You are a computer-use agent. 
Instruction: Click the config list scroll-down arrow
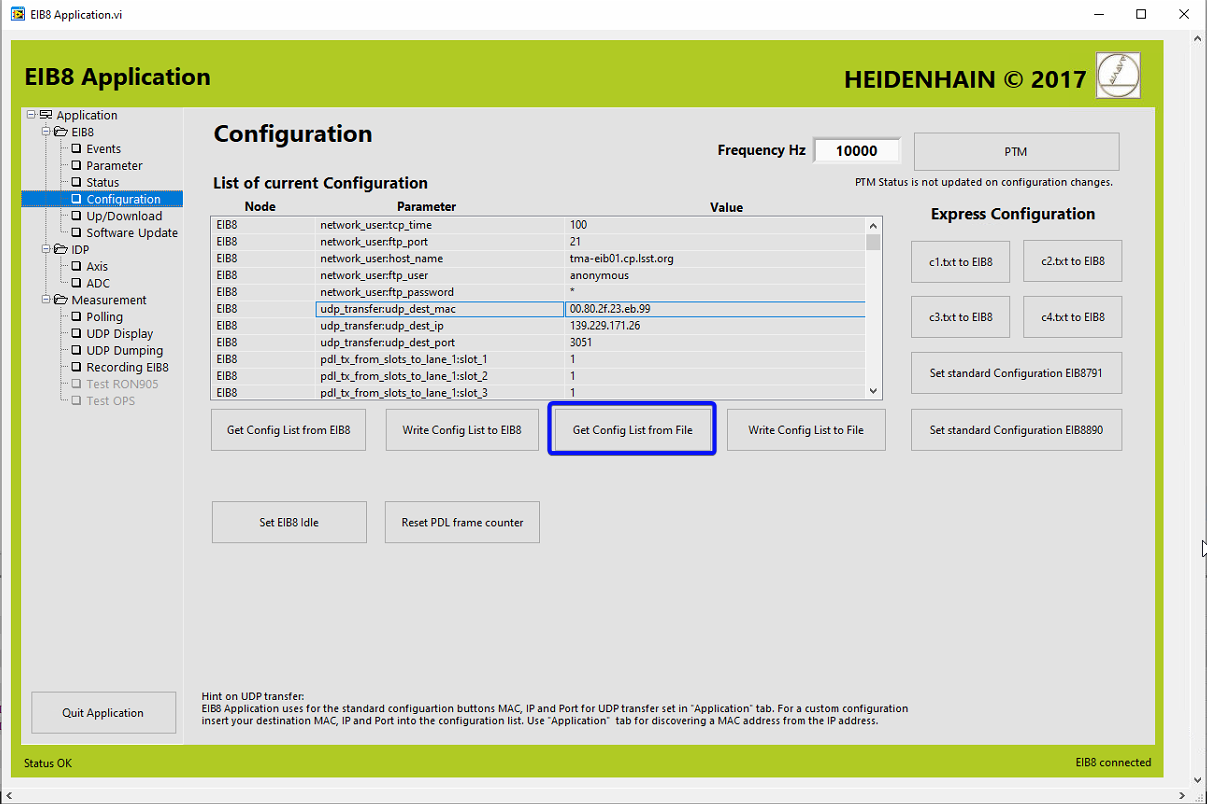click(x=873, y=391)
